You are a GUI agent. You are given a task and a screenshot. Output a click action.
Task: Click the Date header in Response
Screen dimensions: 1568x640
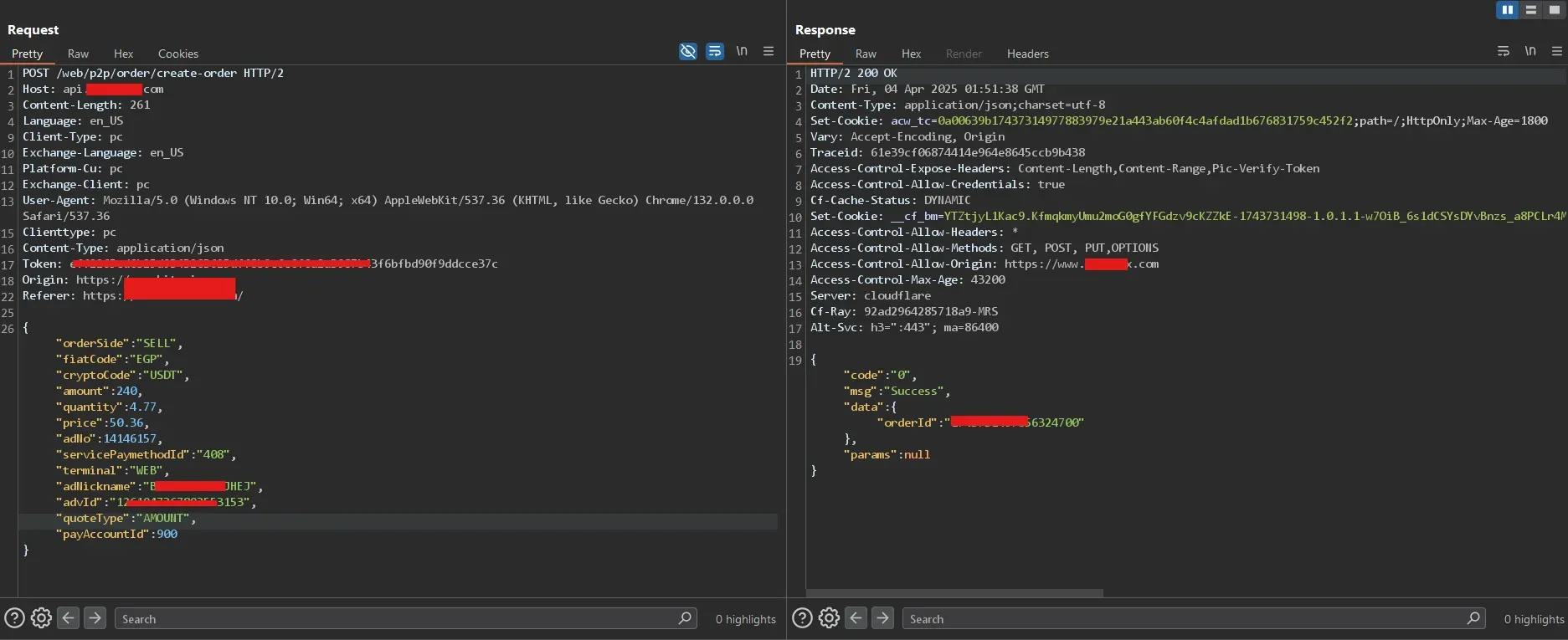[928, 89]
